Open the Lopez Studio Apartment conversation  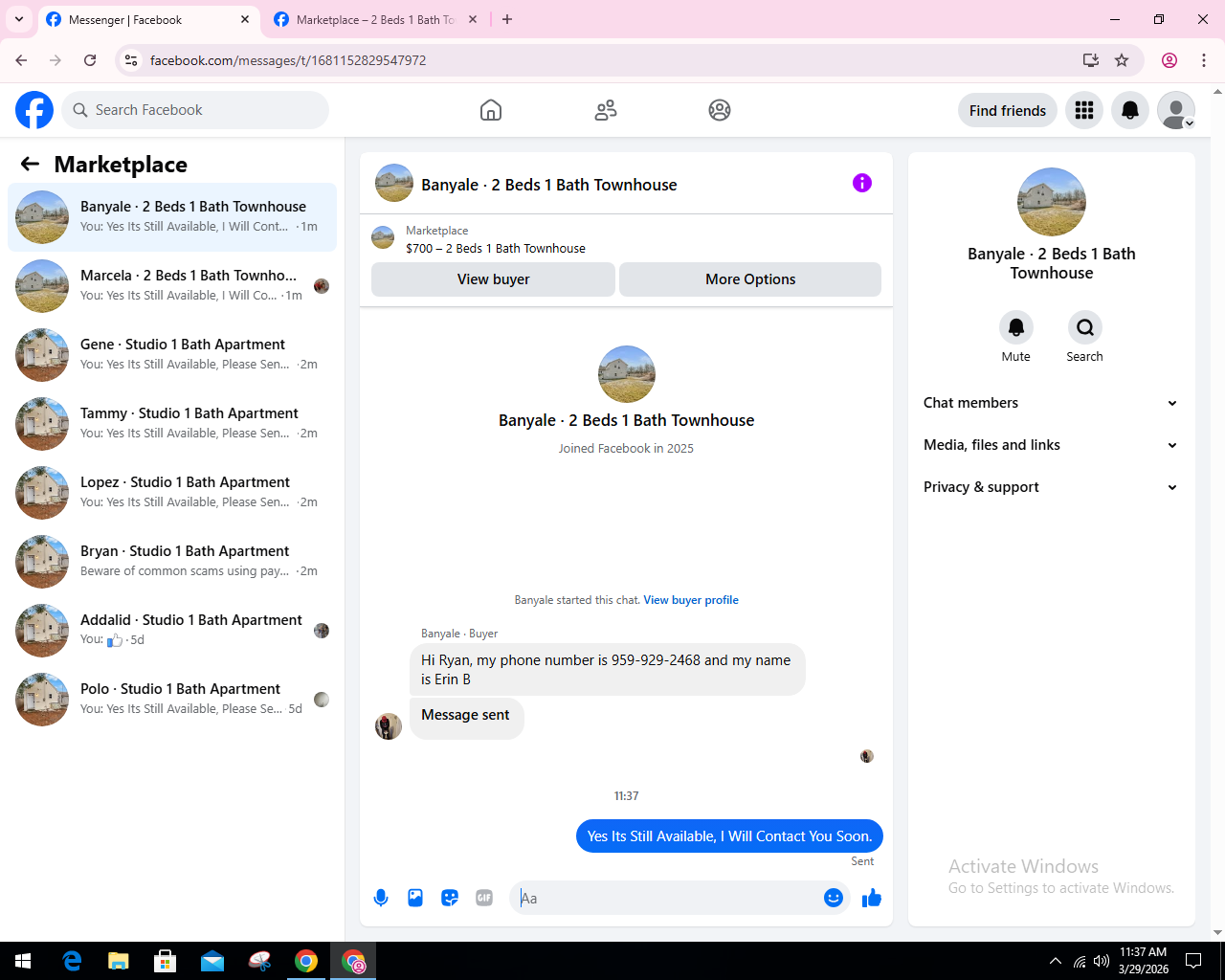[x=172, y=493]
